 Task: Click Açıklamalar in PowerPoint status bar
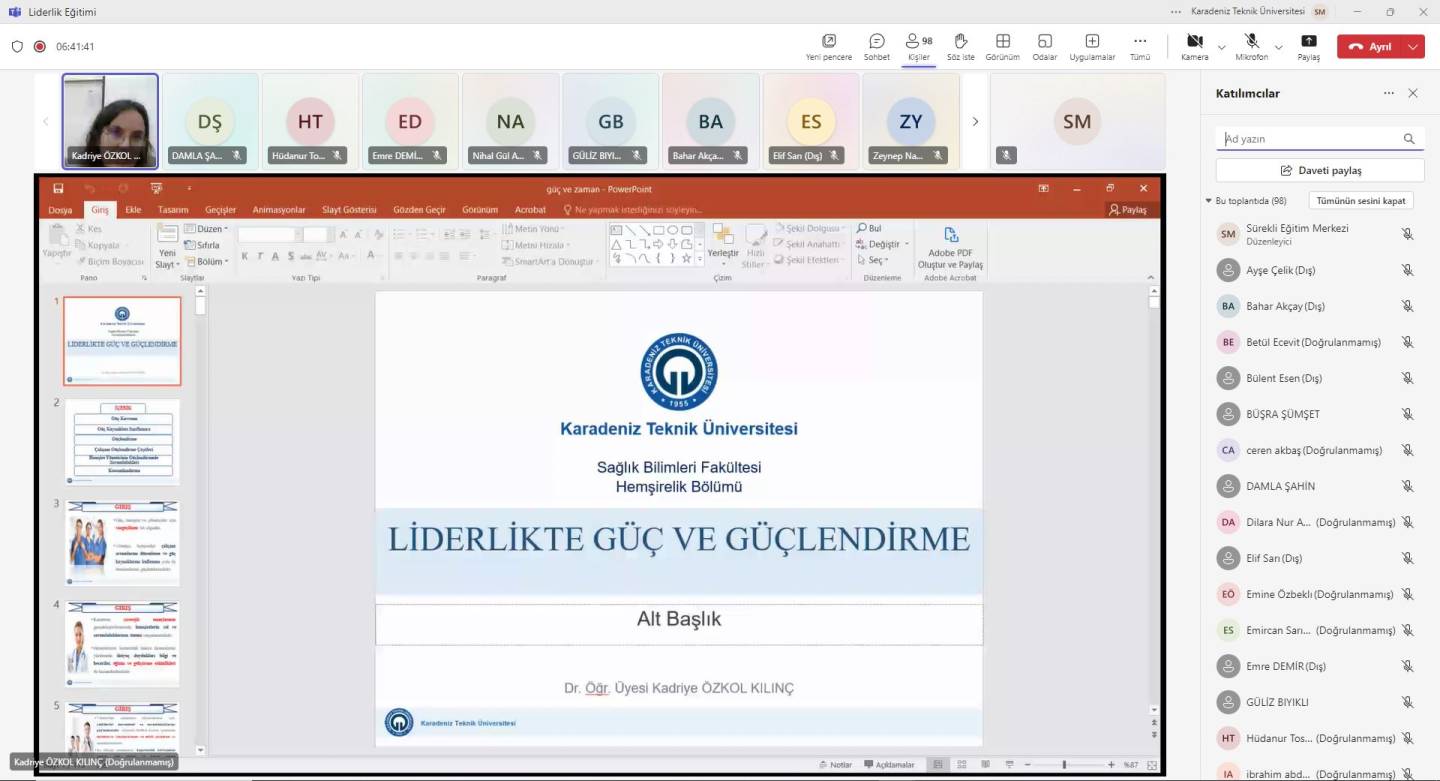coord(889,765)
